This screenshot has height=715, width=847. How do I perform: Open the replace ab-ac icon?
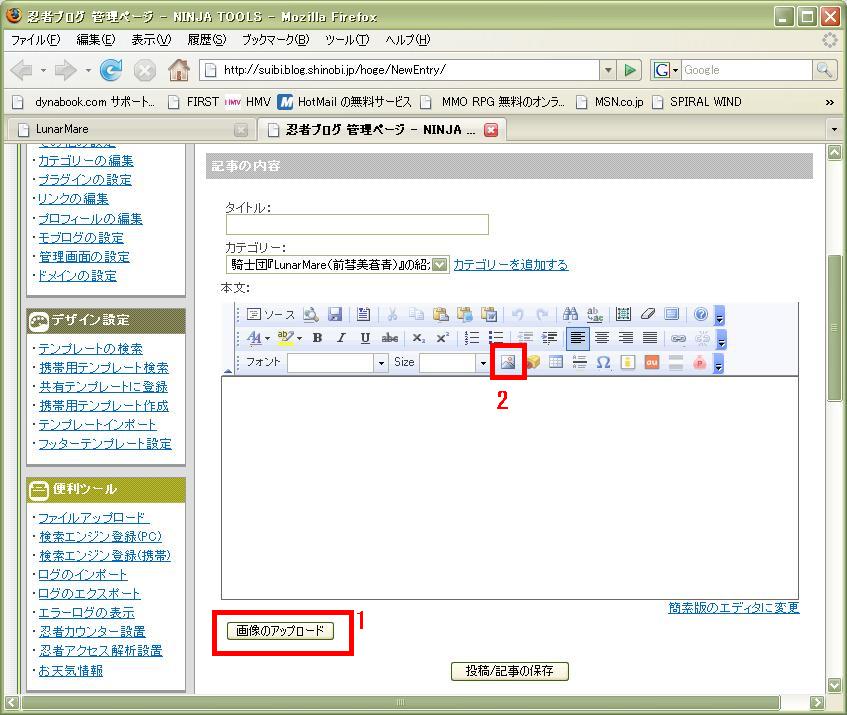[x=595, y=314]
